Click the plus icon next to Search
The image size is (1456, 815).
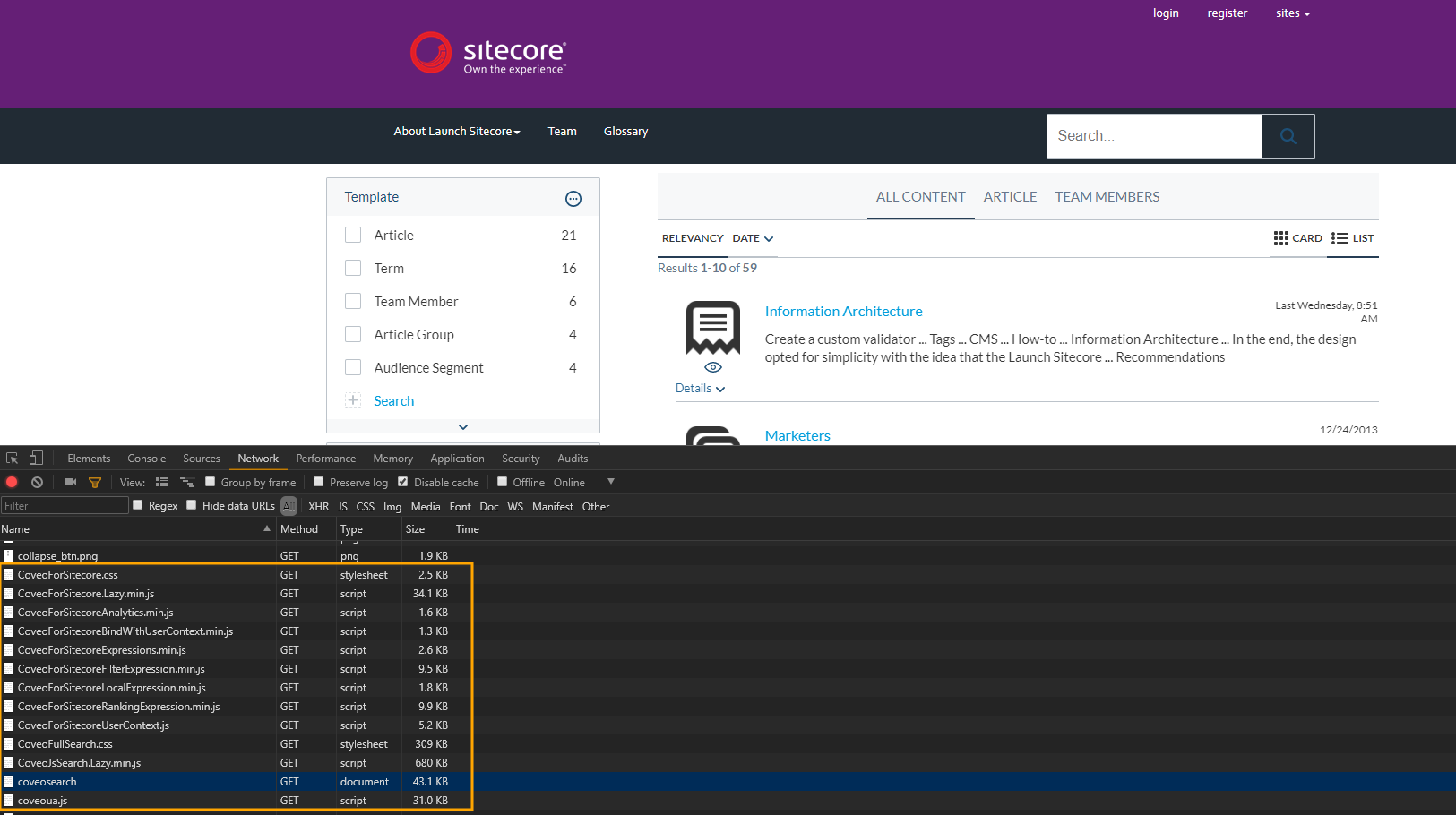pos(353,400)
